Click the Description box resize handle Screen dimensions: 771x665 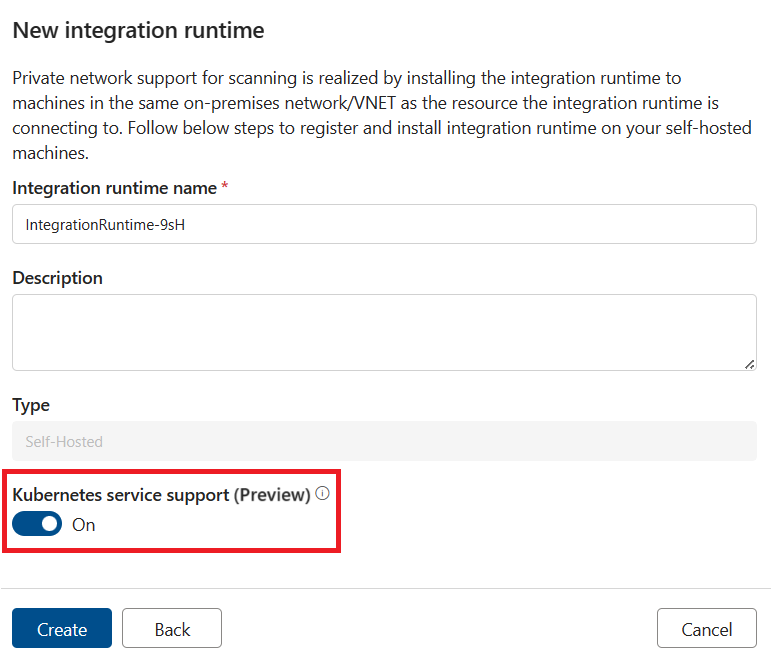tap(749, 364)
